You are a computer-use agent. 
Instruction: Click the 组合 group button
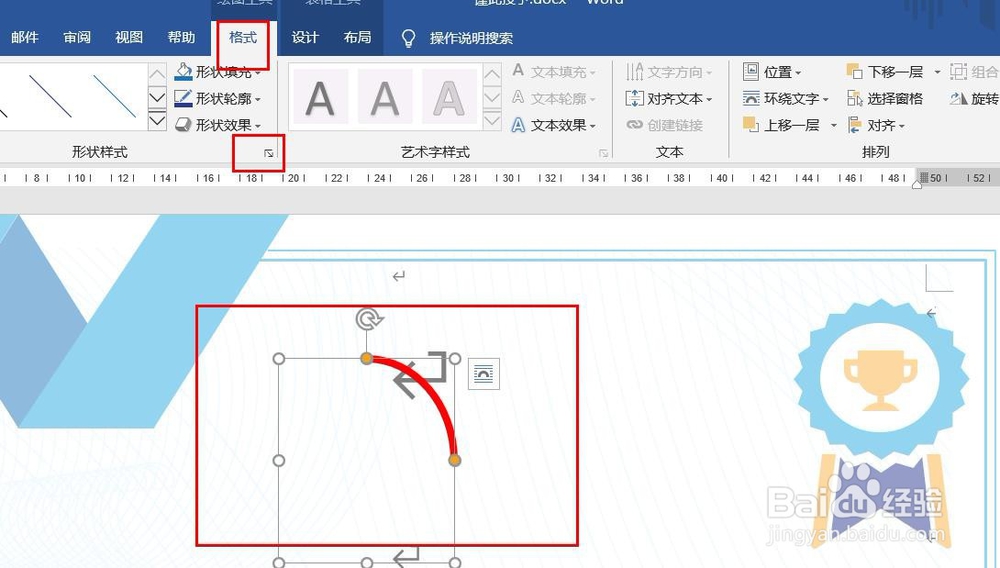pos(974,72)
